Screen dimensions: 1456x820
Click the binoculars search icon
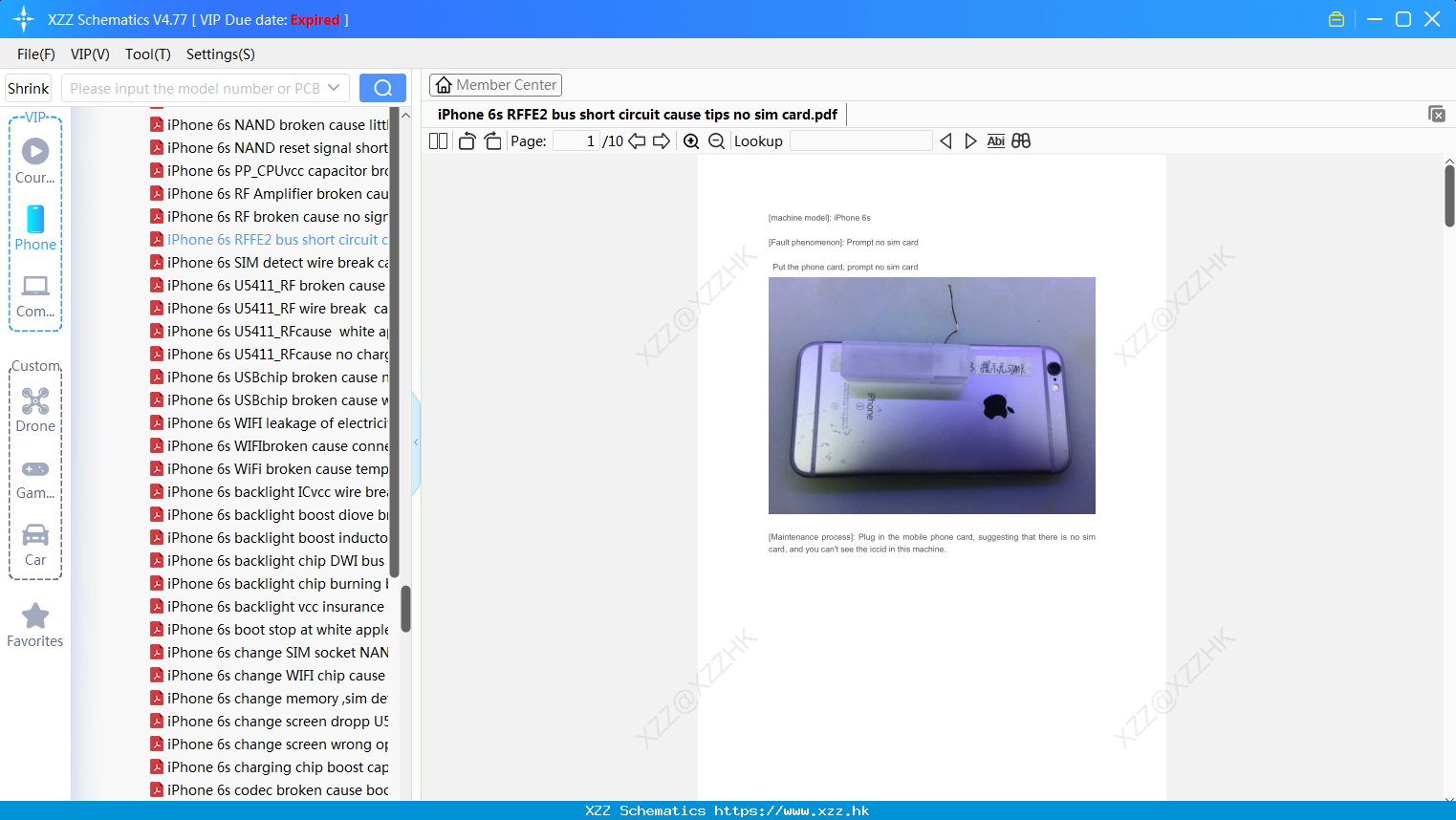click(1021, 140)
